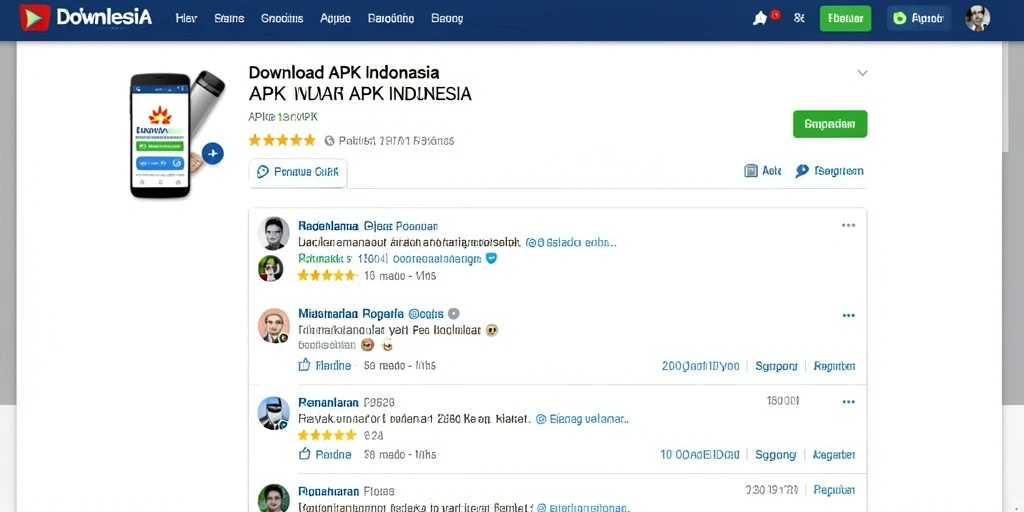Open the Apijde menu item
This screenshot has height=512, width=1024.
pyautogui.click(x=336, y=18)
